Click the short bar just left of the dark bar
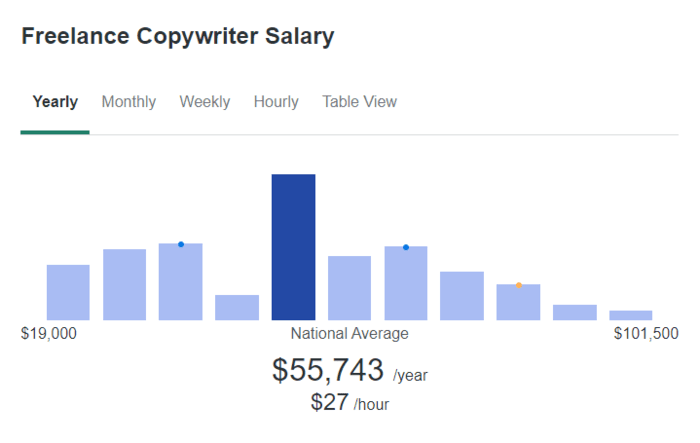This screenshot has width=700, height=443. click(x=237, y=307)
